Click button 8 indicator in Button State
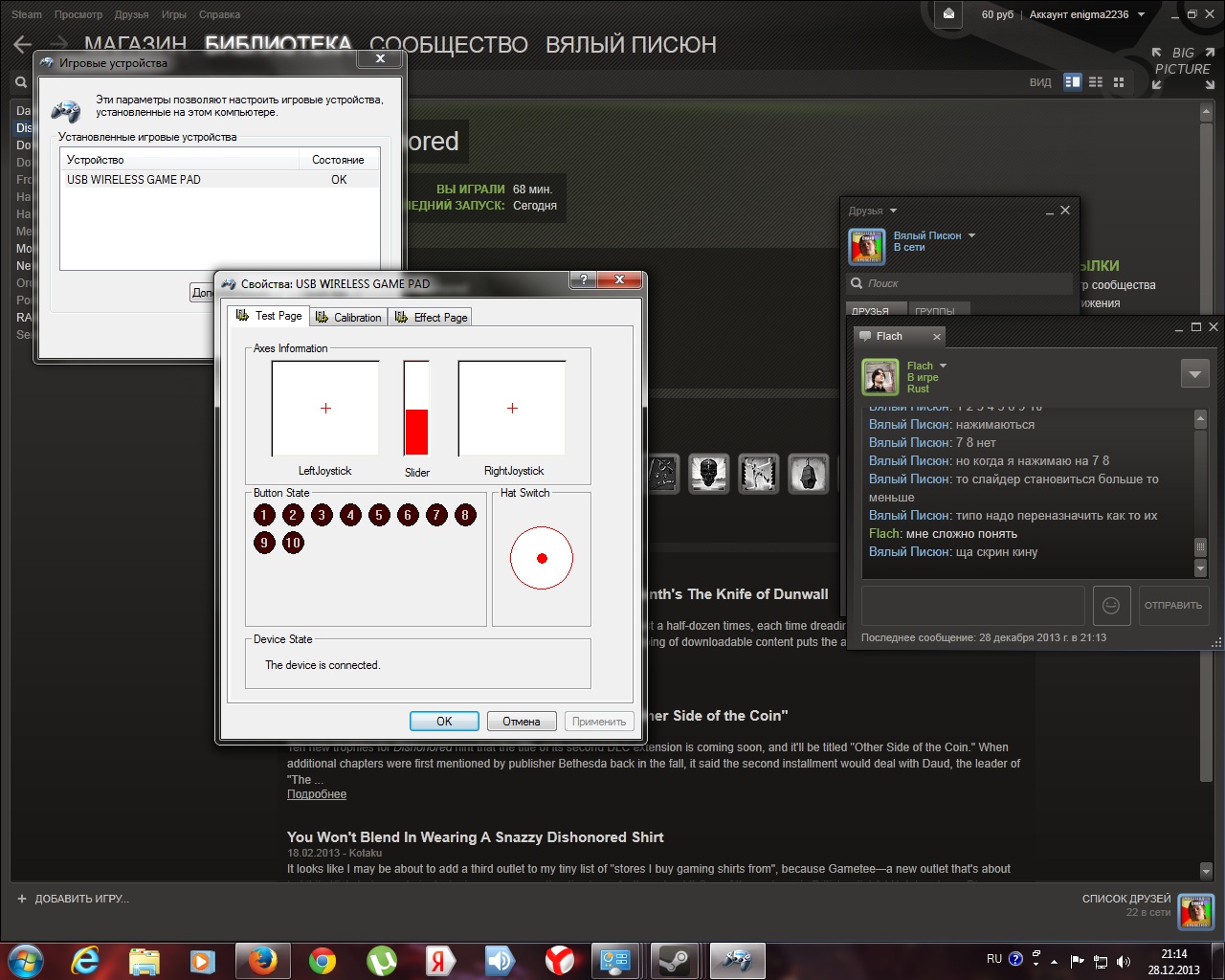Screen dimensions: 1225x980 pos(465,515)
